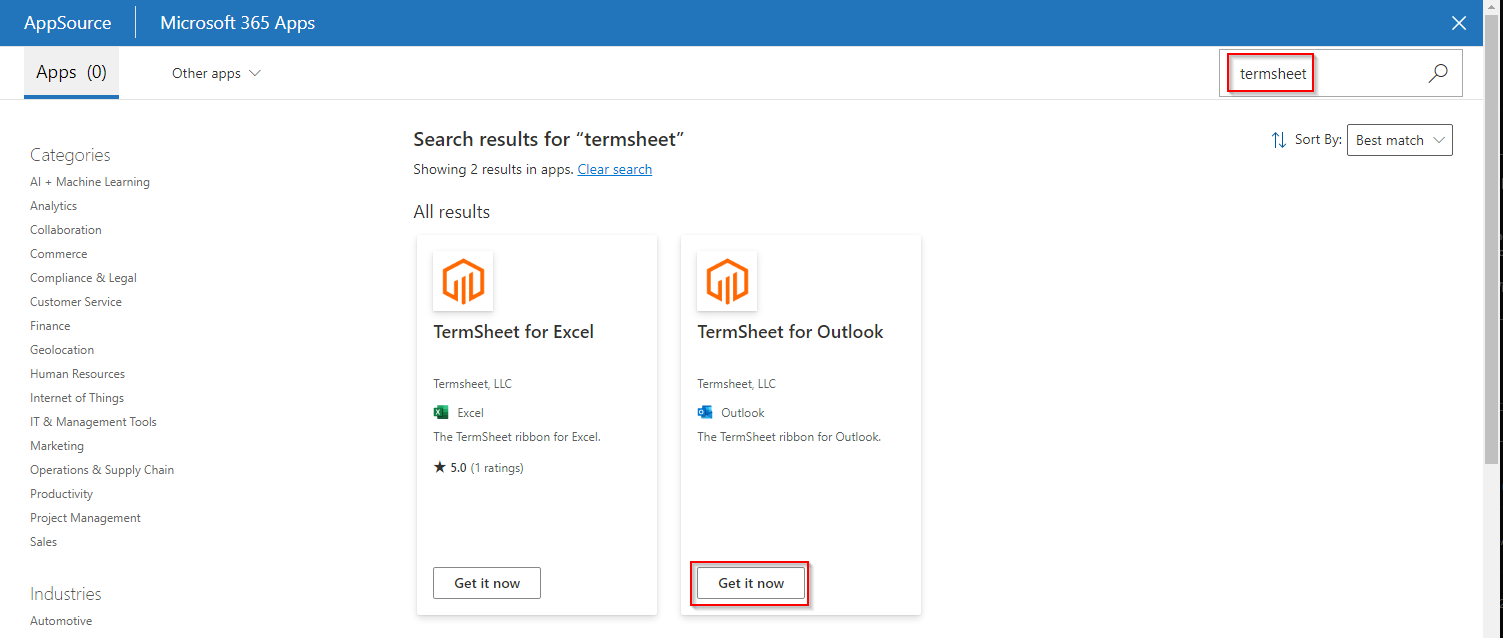Click the sort arrows icon beside Sort By
1503x638 pixels.
point(1279,140)
